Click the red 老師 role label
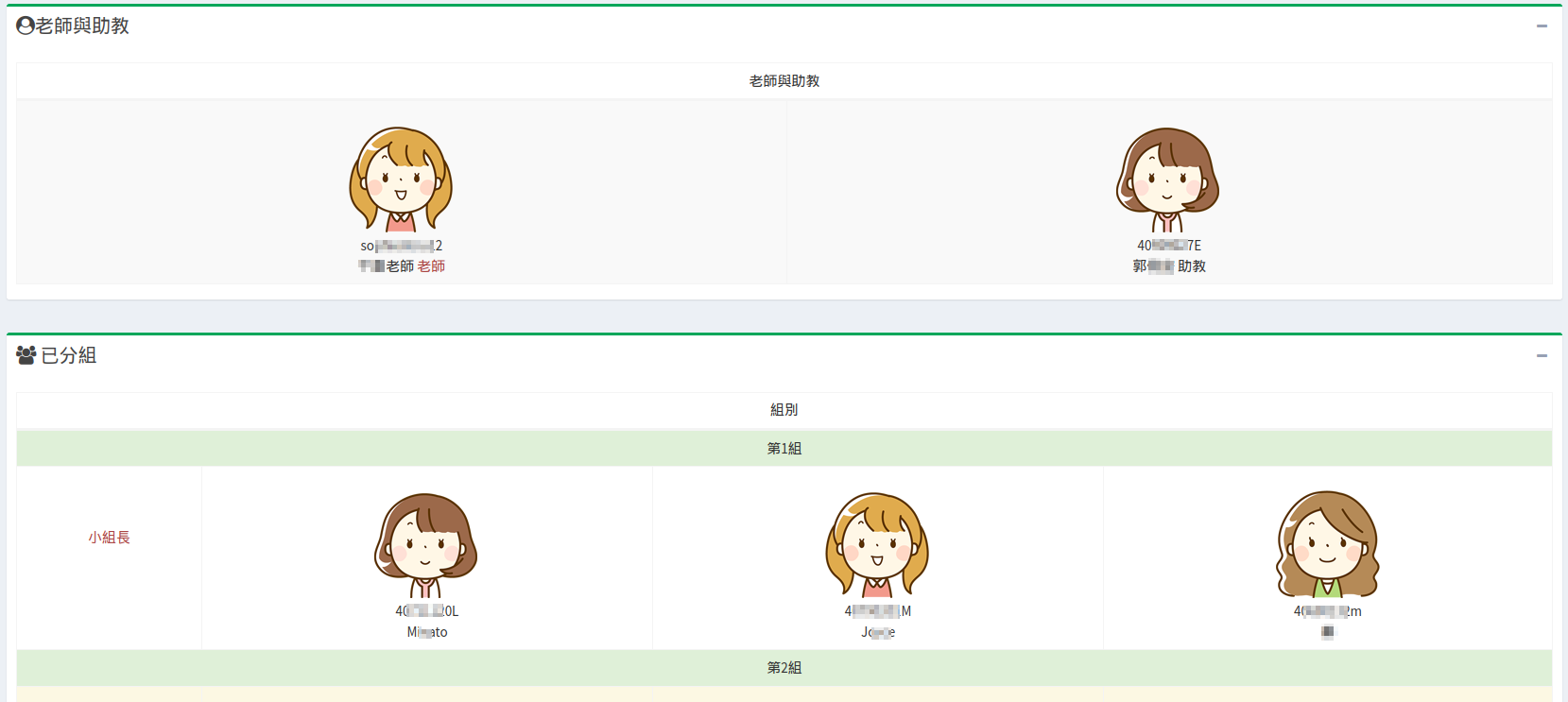Image resolution: width=1568 pixels, height=702 pixels. 432,266
